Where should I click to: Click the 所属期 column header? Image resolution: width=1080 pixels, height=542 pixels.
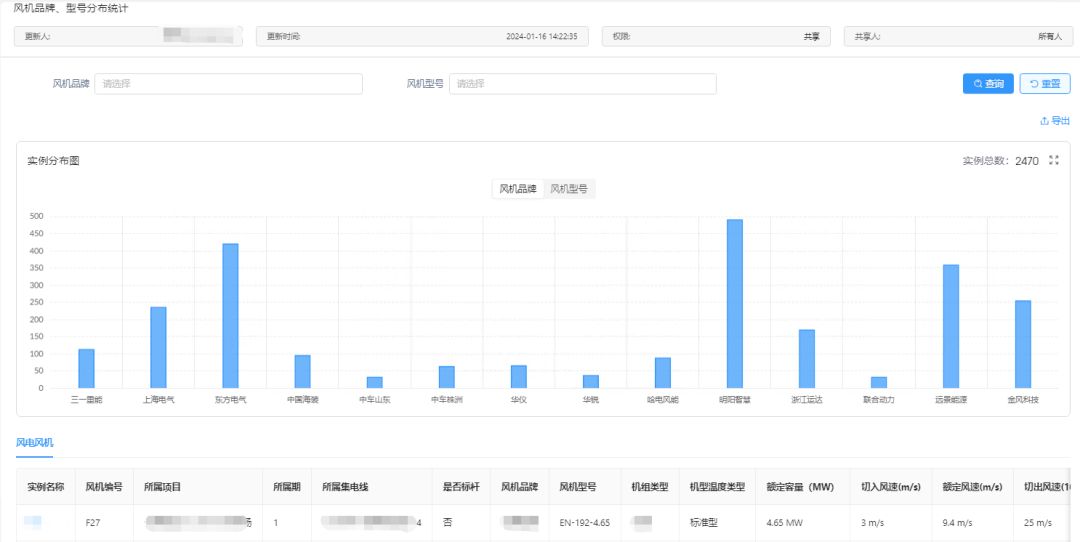point(287,487)
